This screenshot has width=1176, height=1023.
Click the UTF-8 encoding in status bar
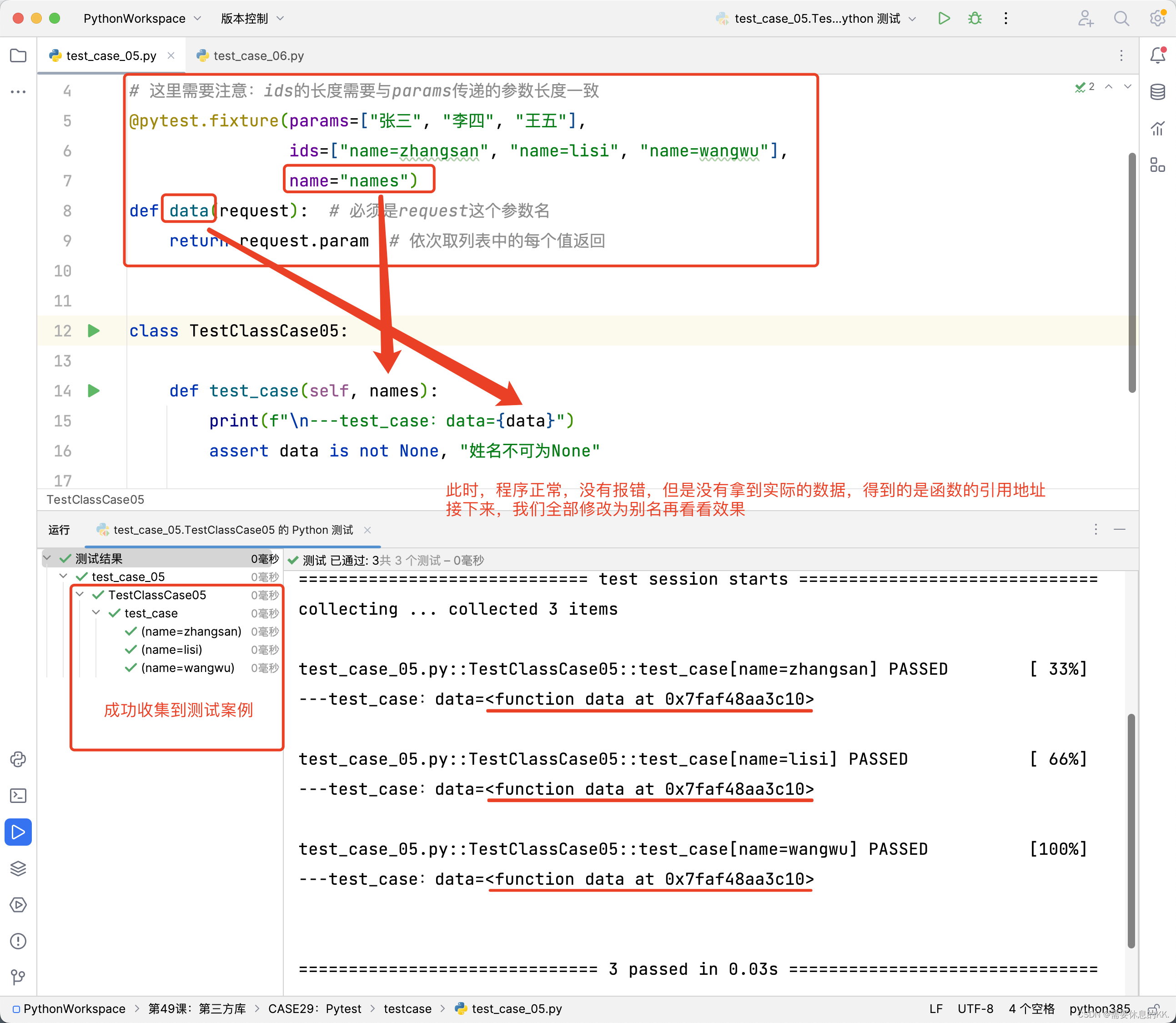pyautogui.click(x=975, y=1009)
